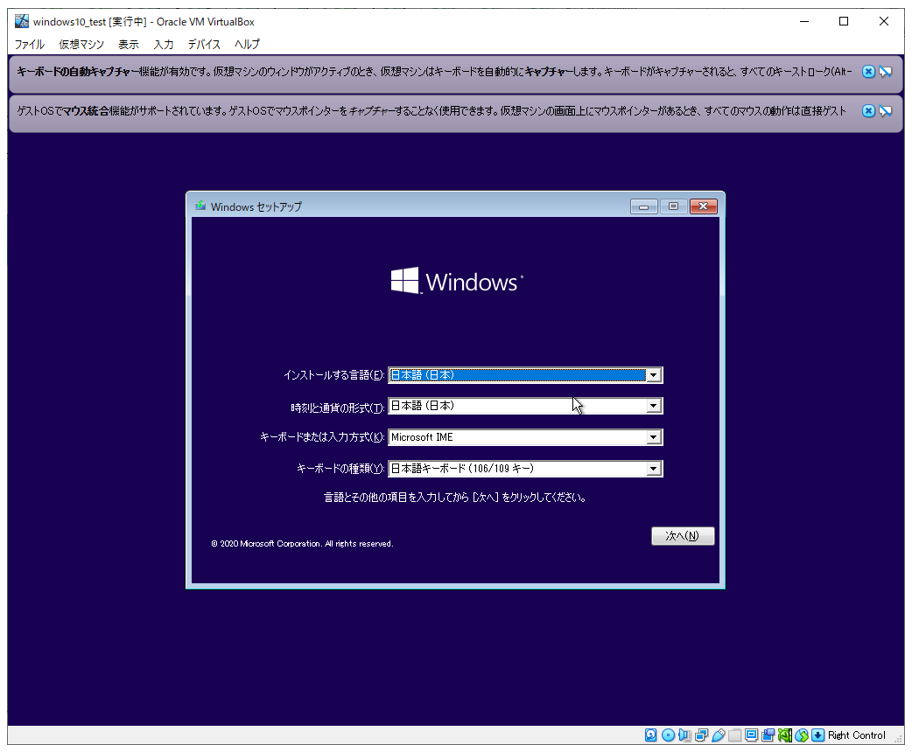Close the VirtualBox window

pyautogui.click(x=883, y=22)
